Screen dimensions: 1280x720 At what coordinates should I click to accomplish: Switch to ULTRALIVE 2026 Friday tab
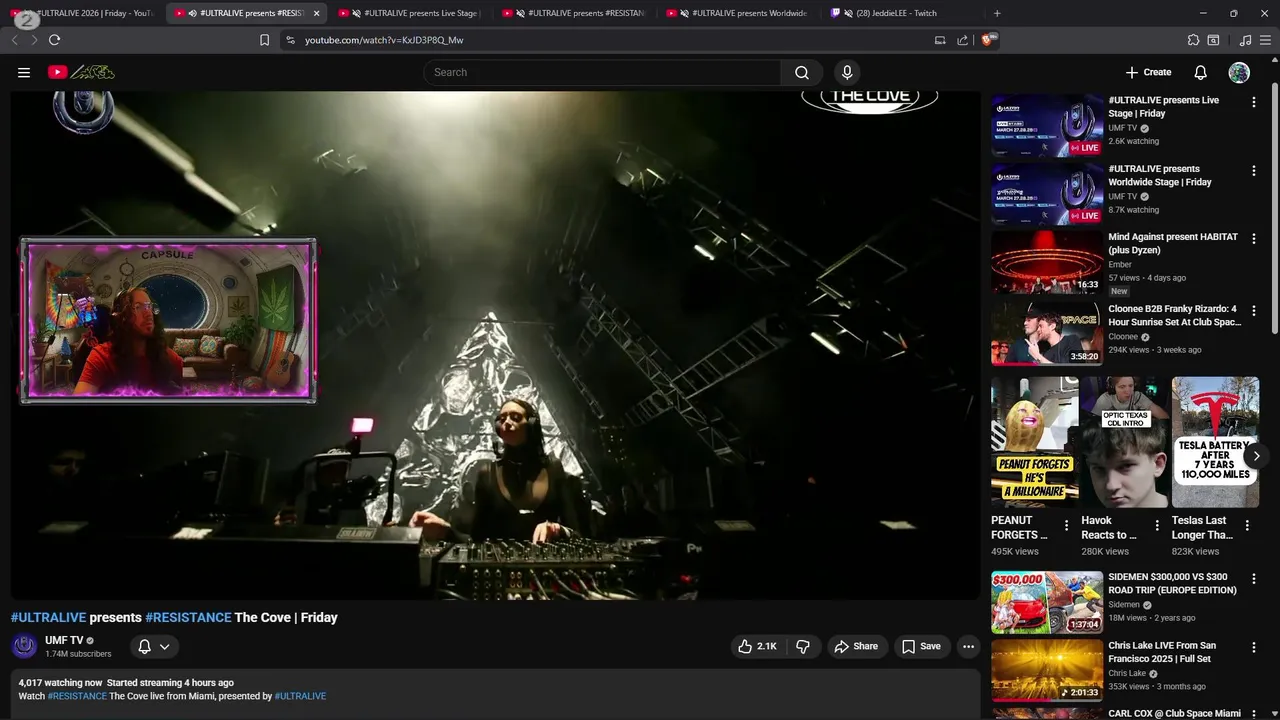84,13
